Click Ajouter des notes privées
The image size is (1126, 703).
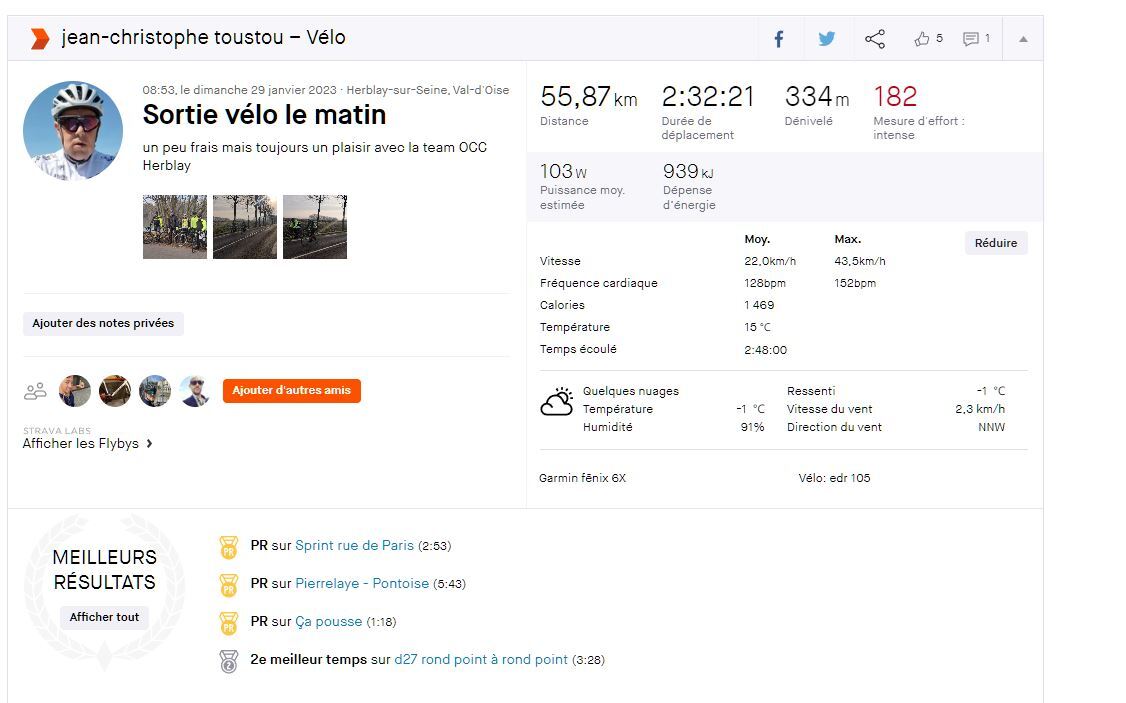(103, 323)
